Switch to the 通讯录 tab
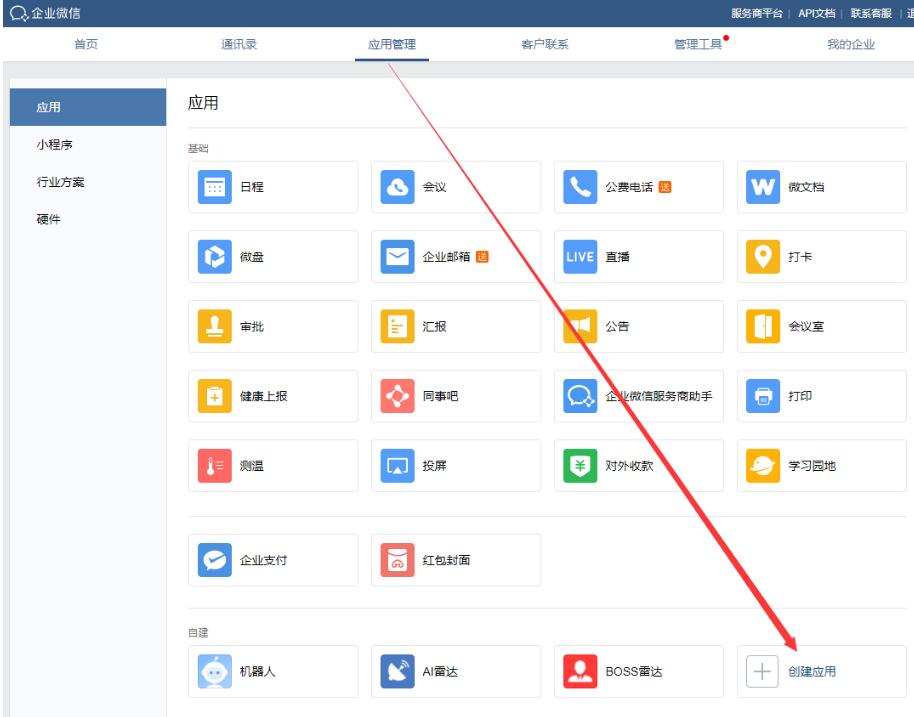Viewport: 914px width, 717px height. (x=239, y=44)
